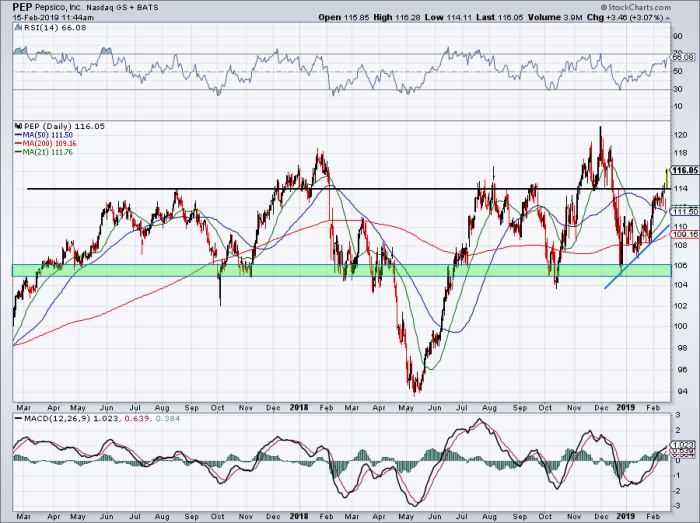Click the Open 115.85 quote value
Image resolution: width=700 pixels, height=523 pixels.
coord(344,17)
